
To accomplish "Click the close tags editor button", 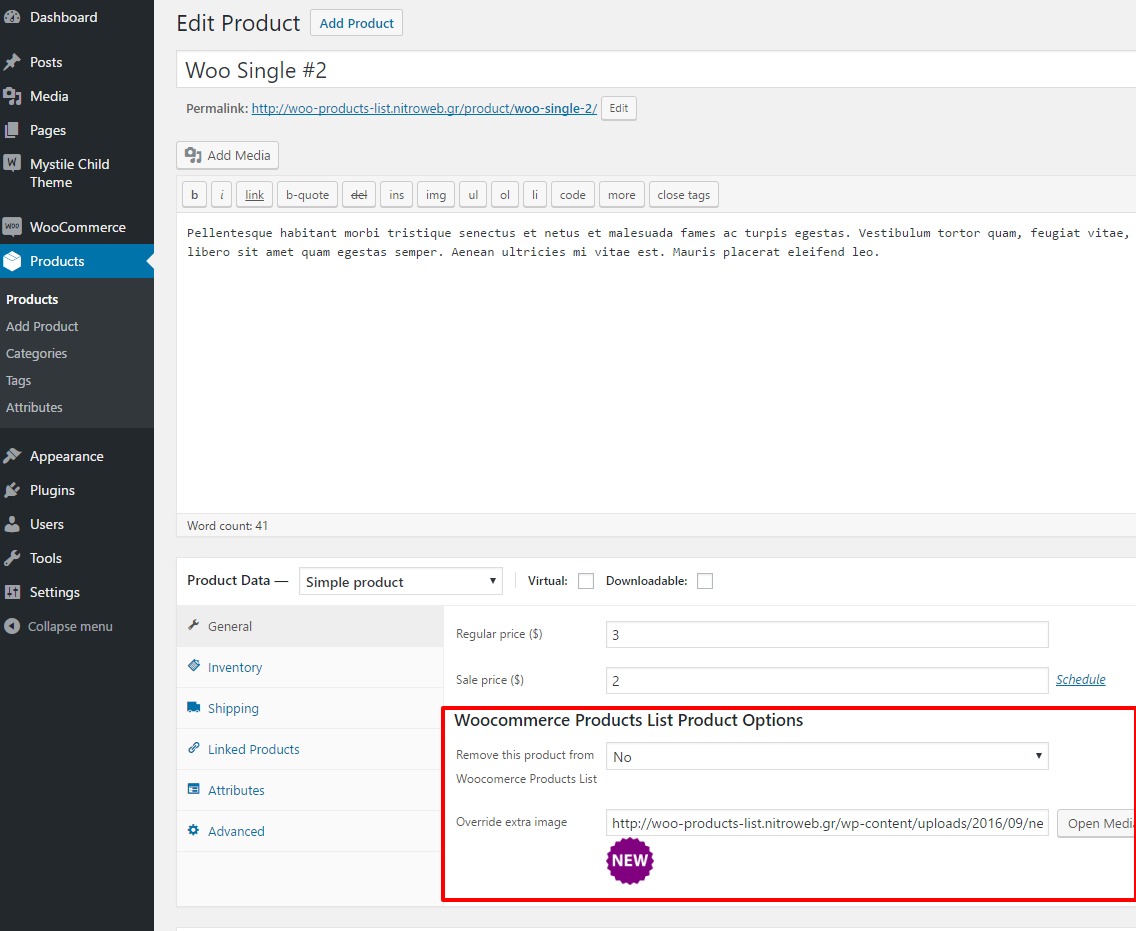I will point(683,195).
